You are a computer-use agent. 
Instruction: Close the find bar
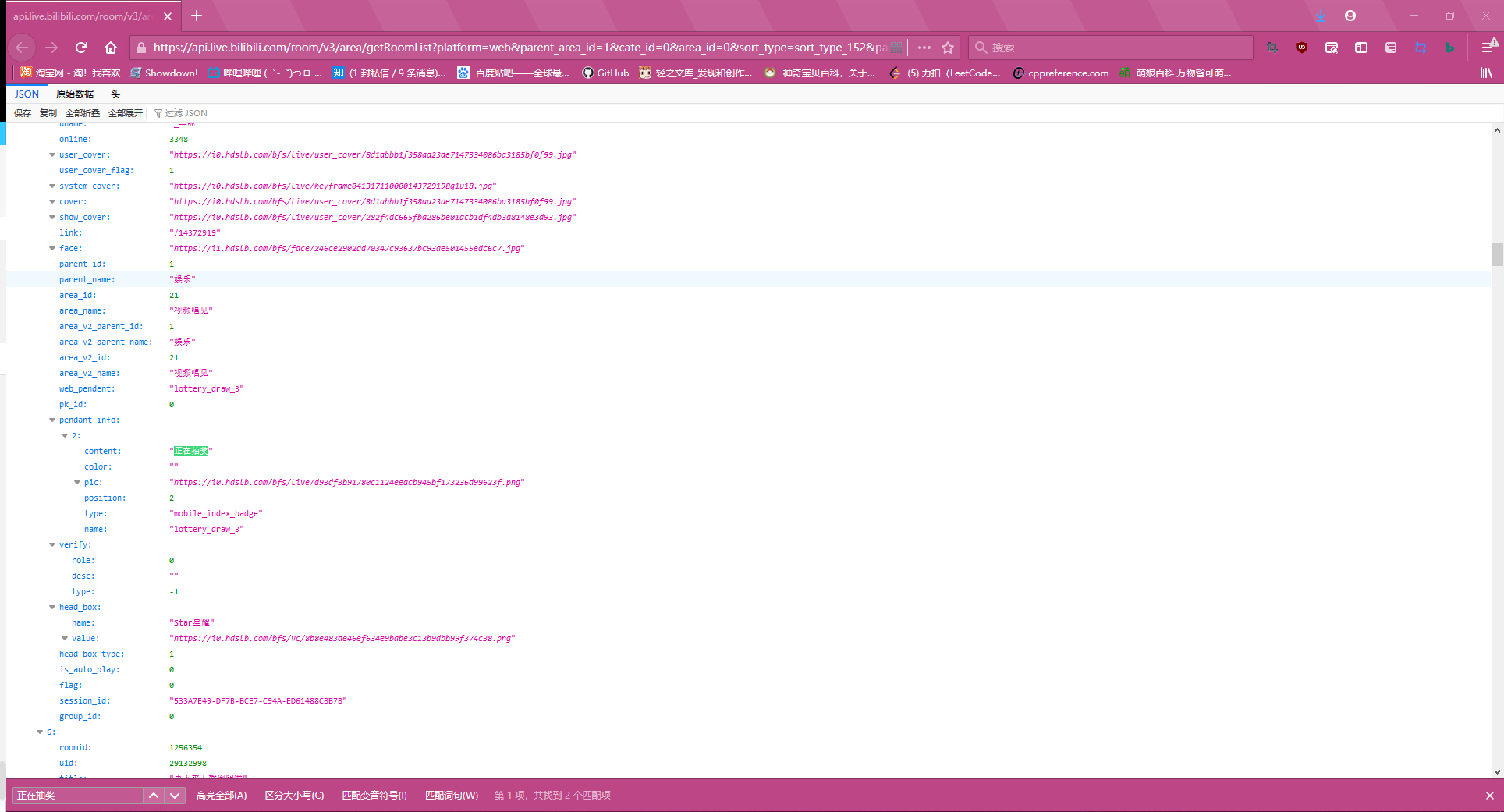(1490, 796)
